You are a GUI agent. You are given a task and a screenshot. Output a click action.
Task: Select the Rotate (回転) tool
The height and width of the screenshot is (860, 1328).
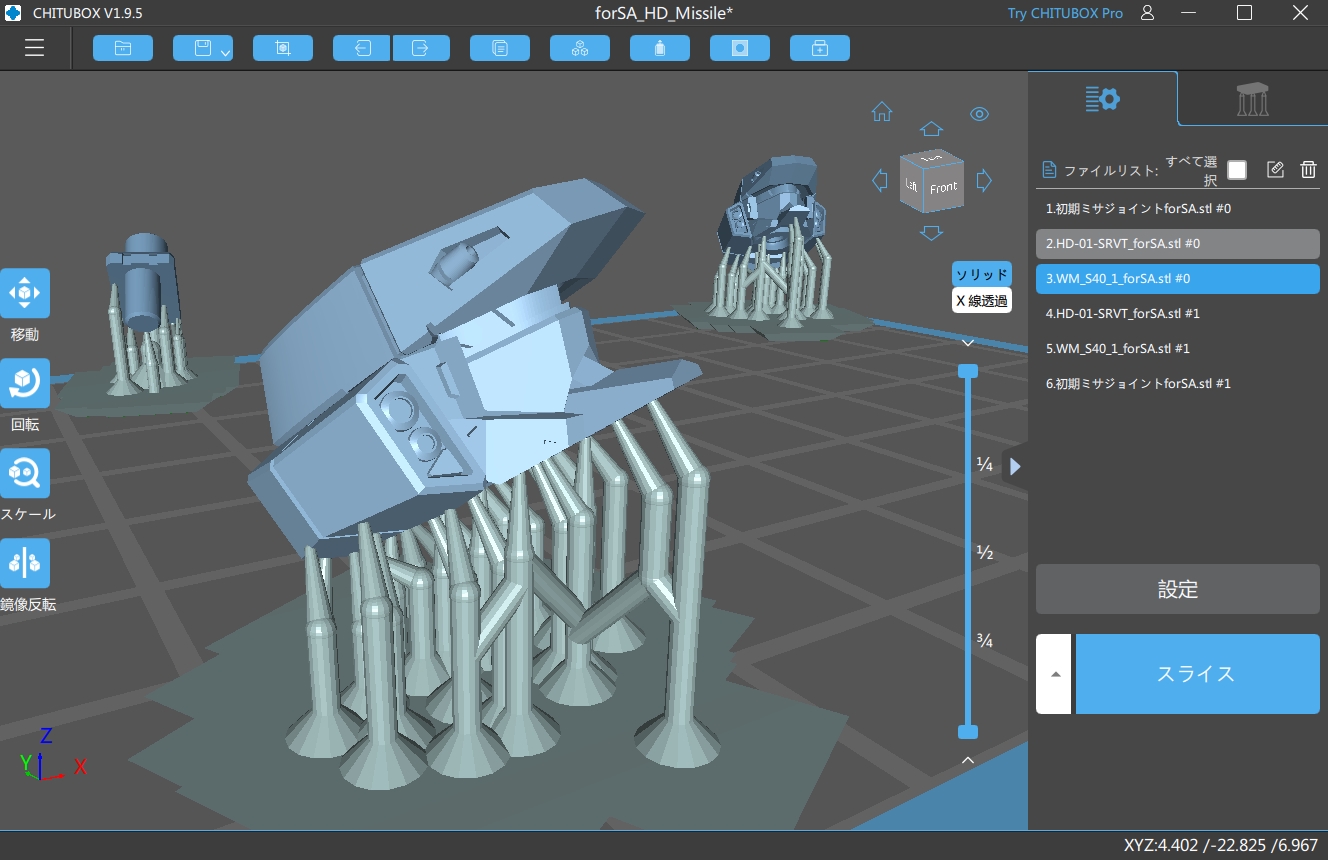pyautogui.click(x=25, y=383)
